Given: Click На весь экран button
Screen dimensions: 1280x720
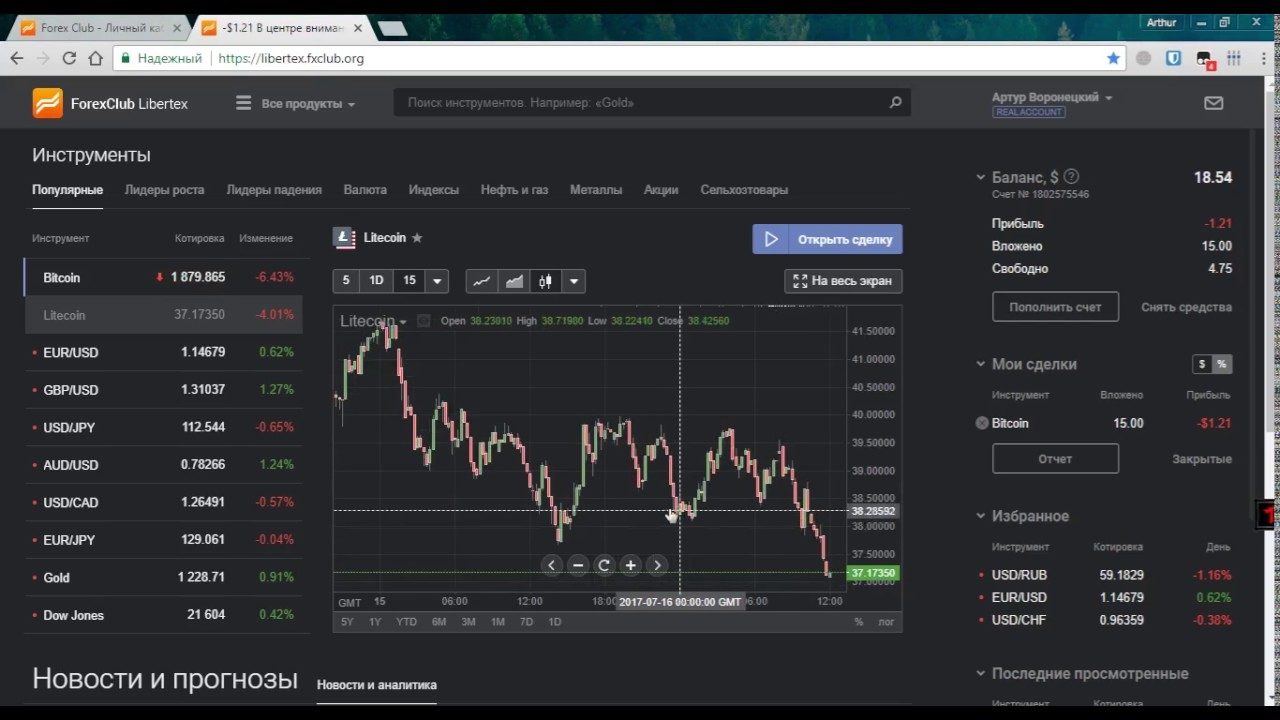Looking at the screenshot, I should tap(843, 281).
